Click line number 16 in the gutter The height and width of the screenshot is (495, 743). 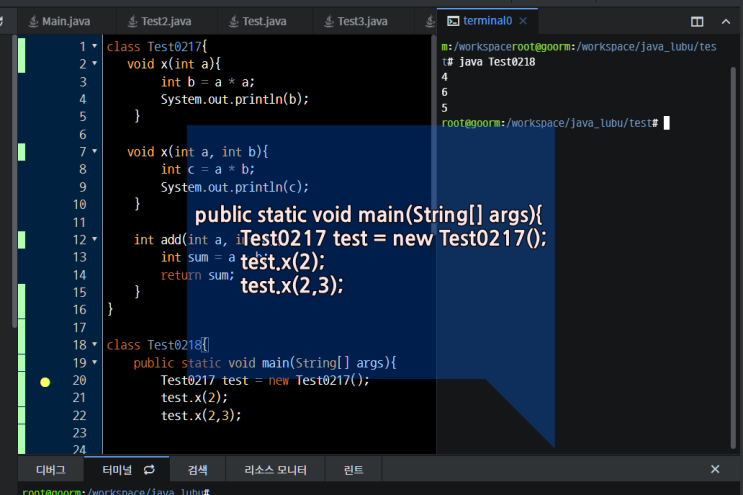80,310
